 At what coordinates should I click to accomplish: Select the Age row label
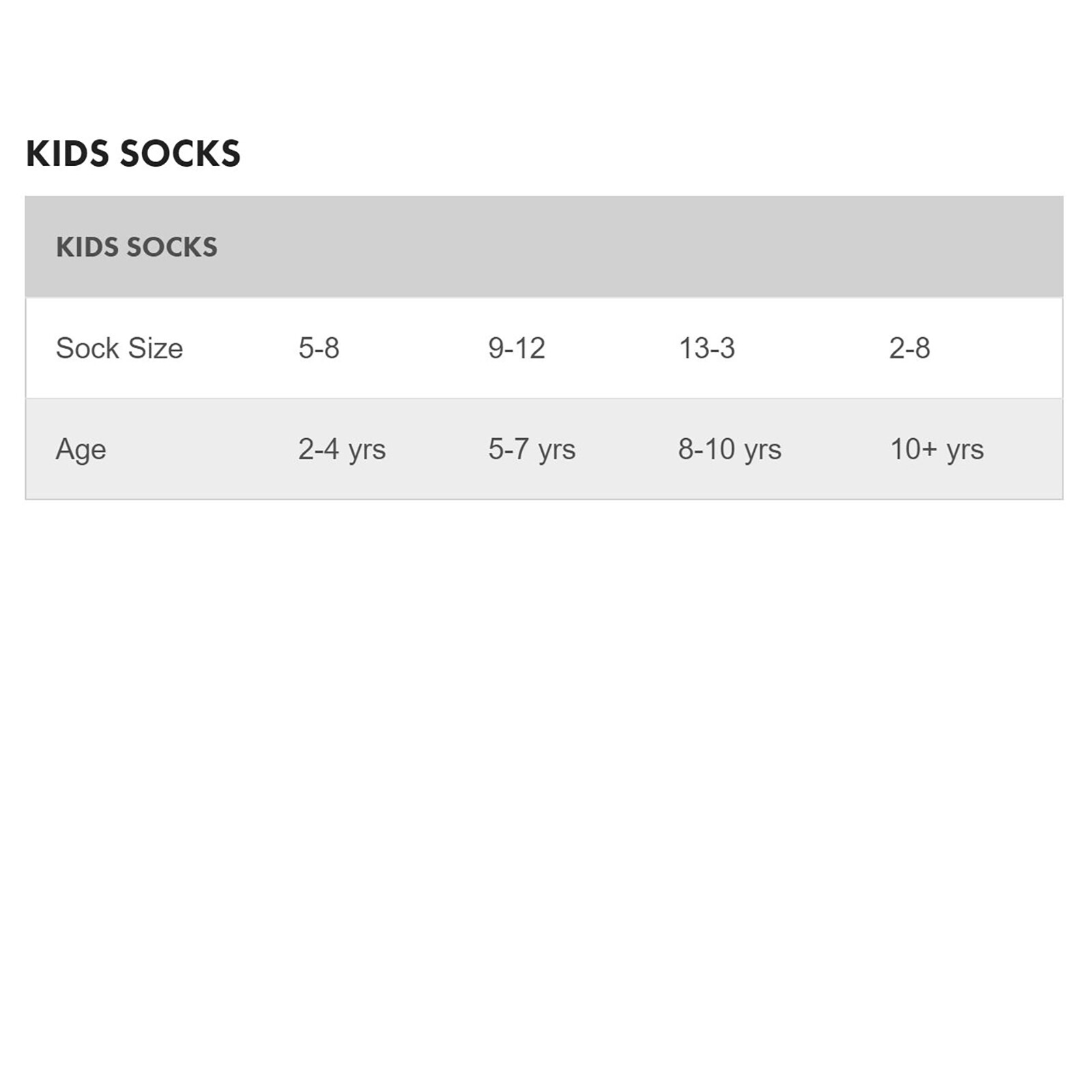coord(81,450)
